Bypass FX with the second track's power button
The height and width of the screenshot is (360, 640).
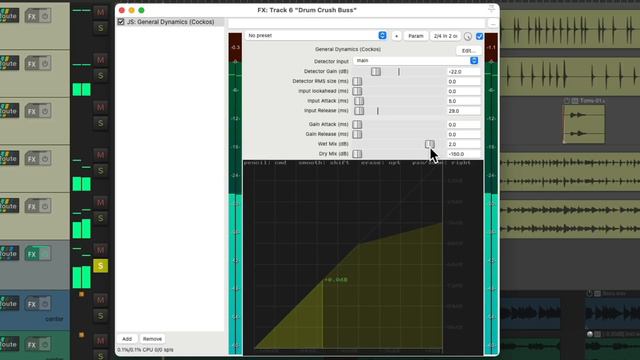(45, 64)
